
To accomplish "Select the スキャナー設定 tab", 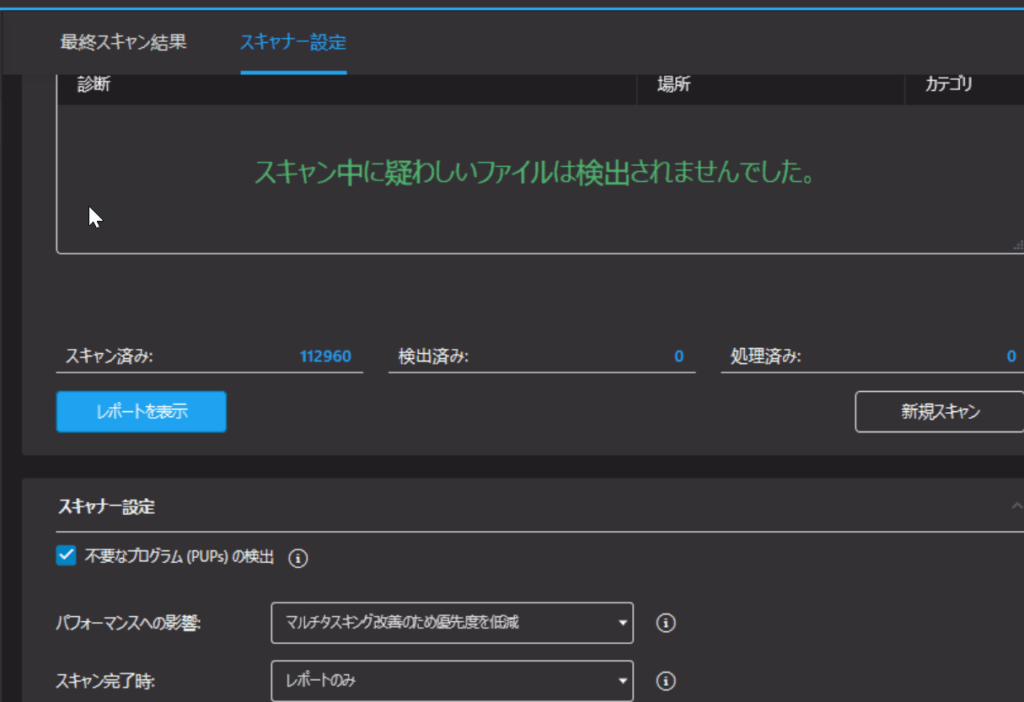I will click(293, 43).
